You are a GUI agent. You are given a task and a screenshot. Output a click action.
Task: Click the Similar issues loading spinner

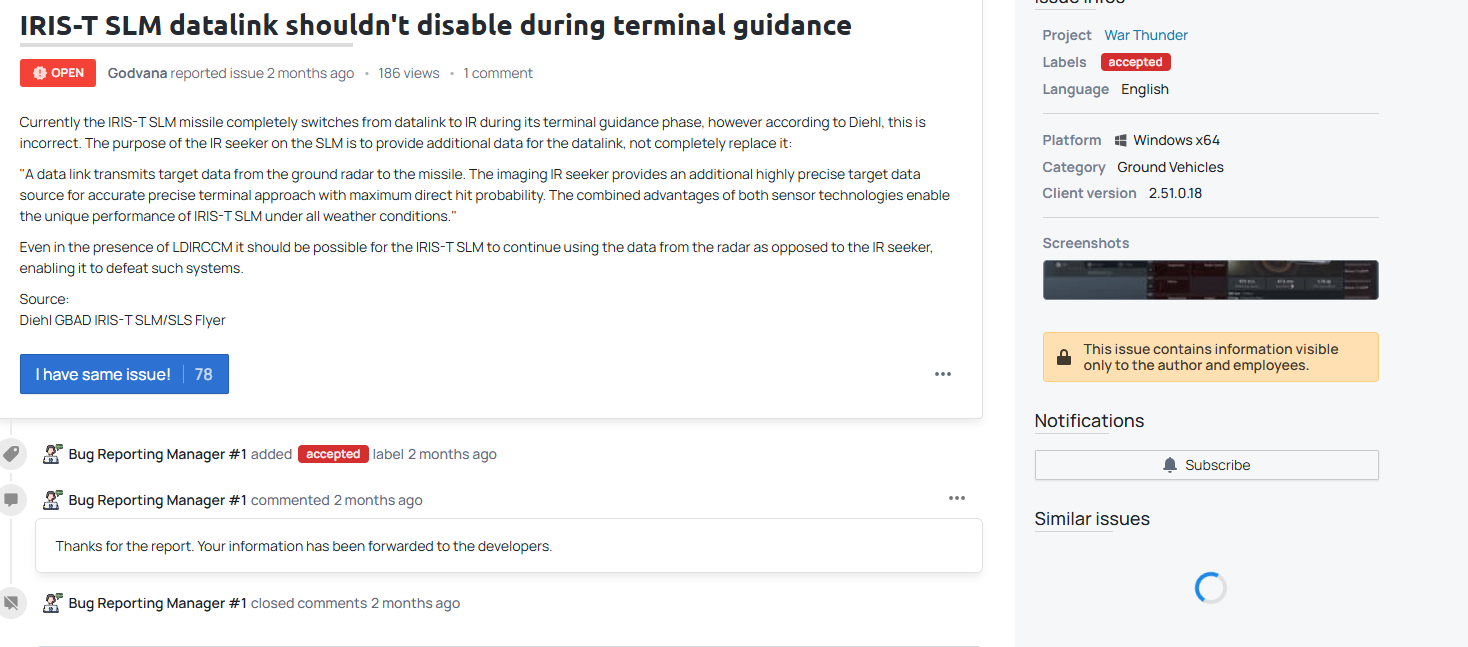pos(1210,588)
